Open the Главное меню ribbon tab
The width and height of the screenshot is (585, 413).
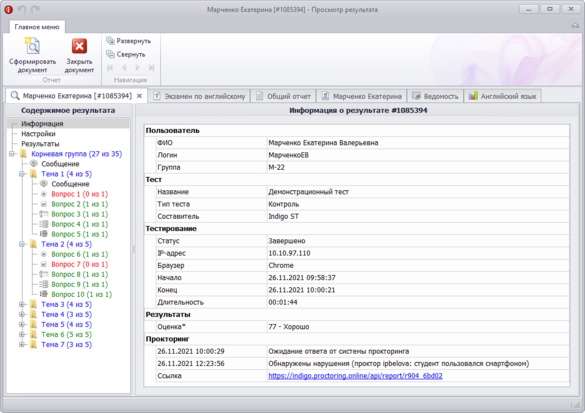(x=37, y=27)
